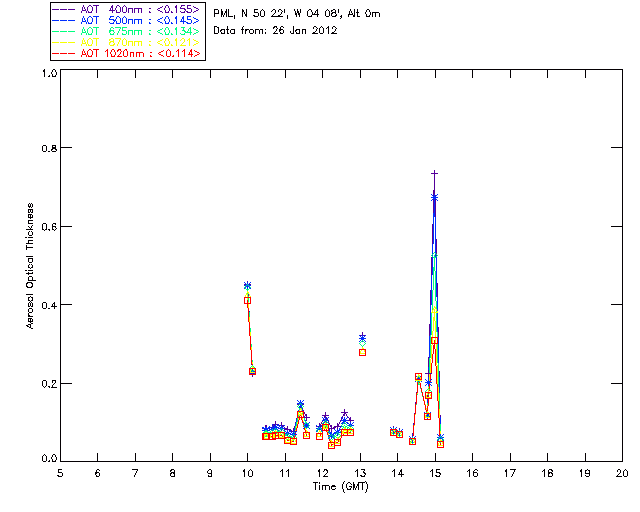Click the AOT 1020nm legend entry
The width and height of the screenshot is (640, 512).
click(126, 53)
